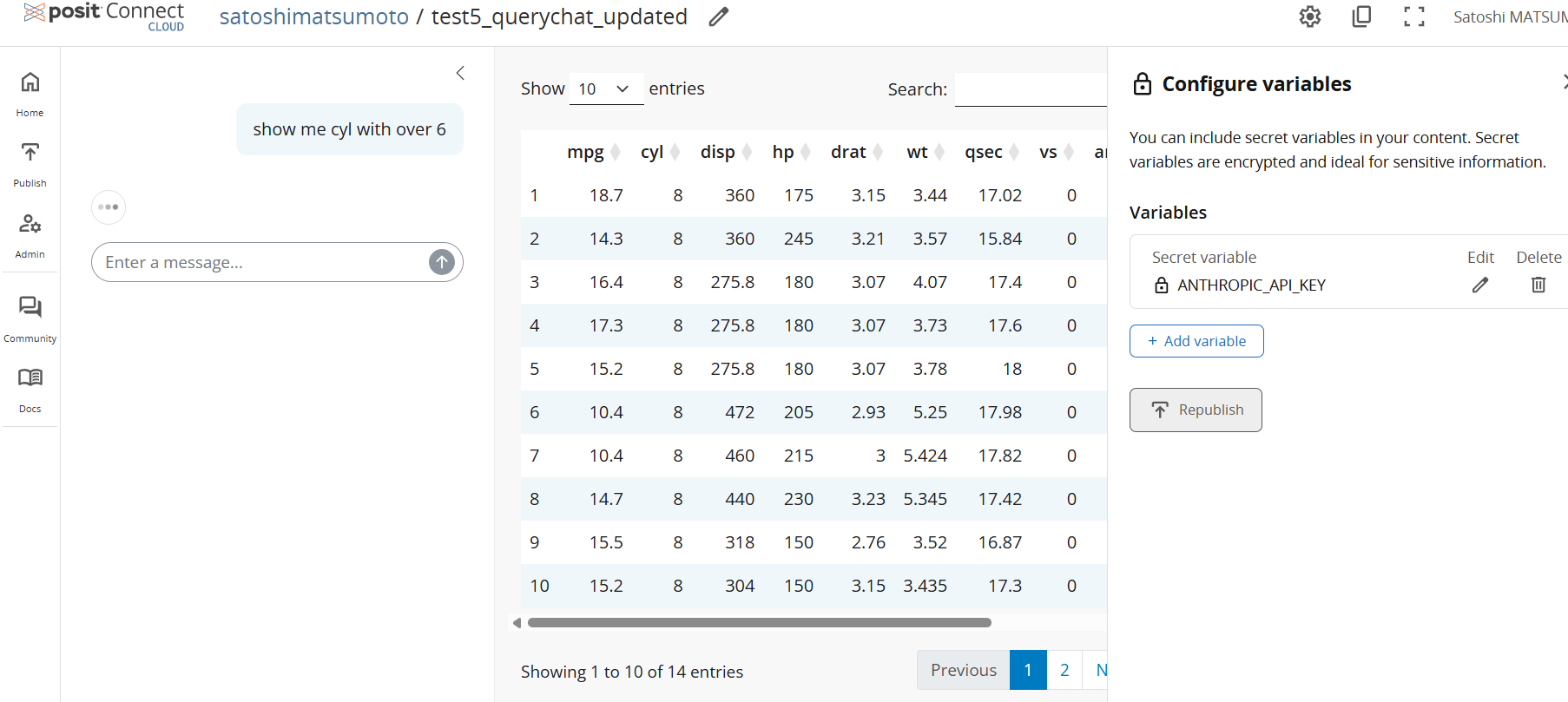The width and height of the screenshot is (1568, 702).
Task: Edit the content title with pencil icon
Action: click(718, 16)
